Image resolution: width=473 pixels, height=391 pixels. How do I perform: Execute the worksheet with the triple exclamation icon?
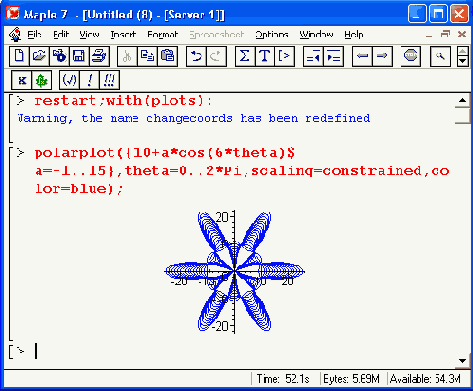click(x=109, y=80)
